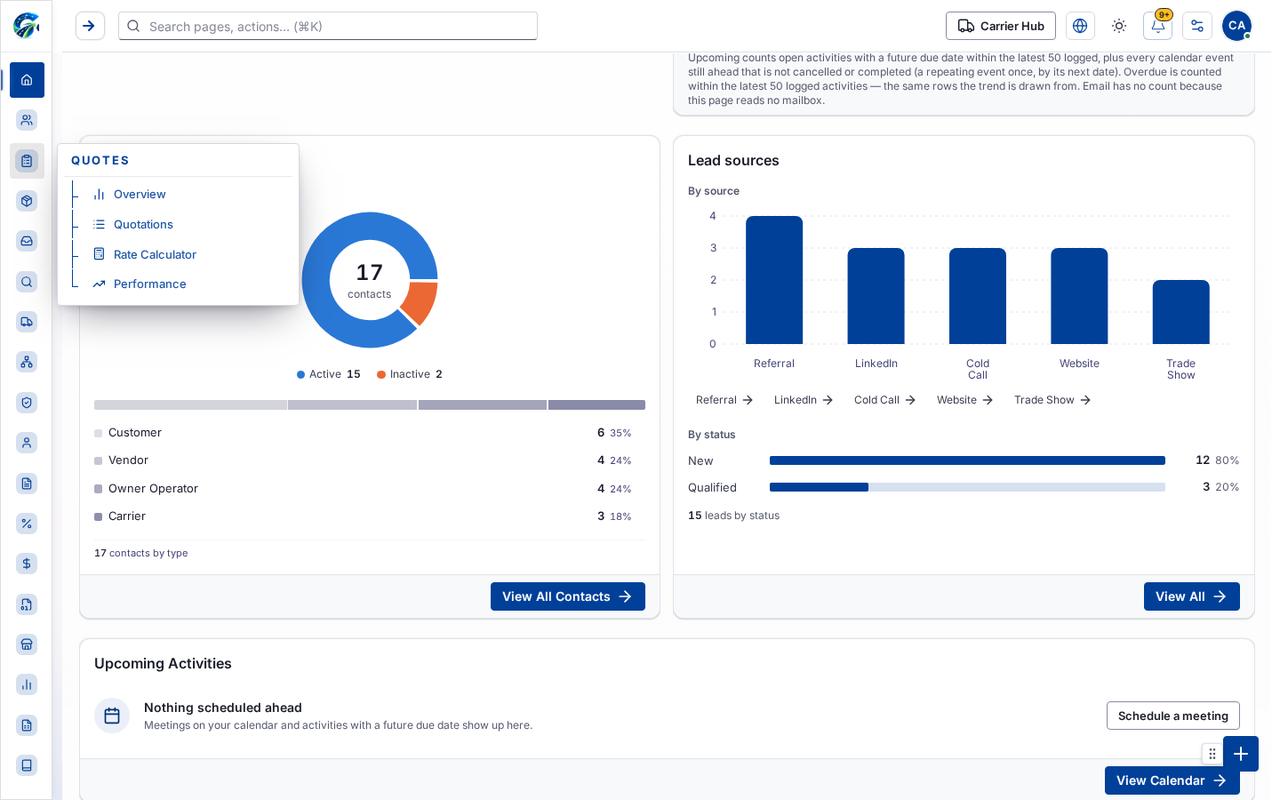Click the drag handle beside the plus button

click(x=1212, y=754)
